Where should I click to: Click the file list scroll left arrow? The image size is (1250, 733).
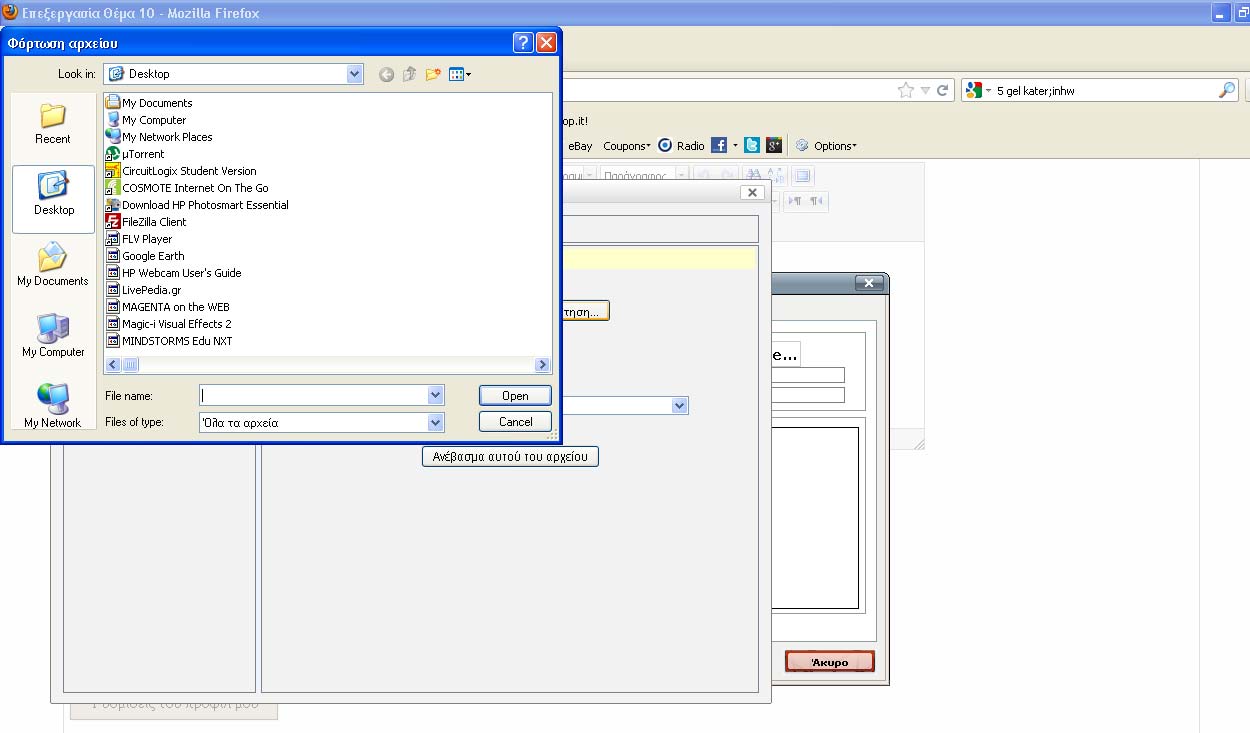point(113,365)
